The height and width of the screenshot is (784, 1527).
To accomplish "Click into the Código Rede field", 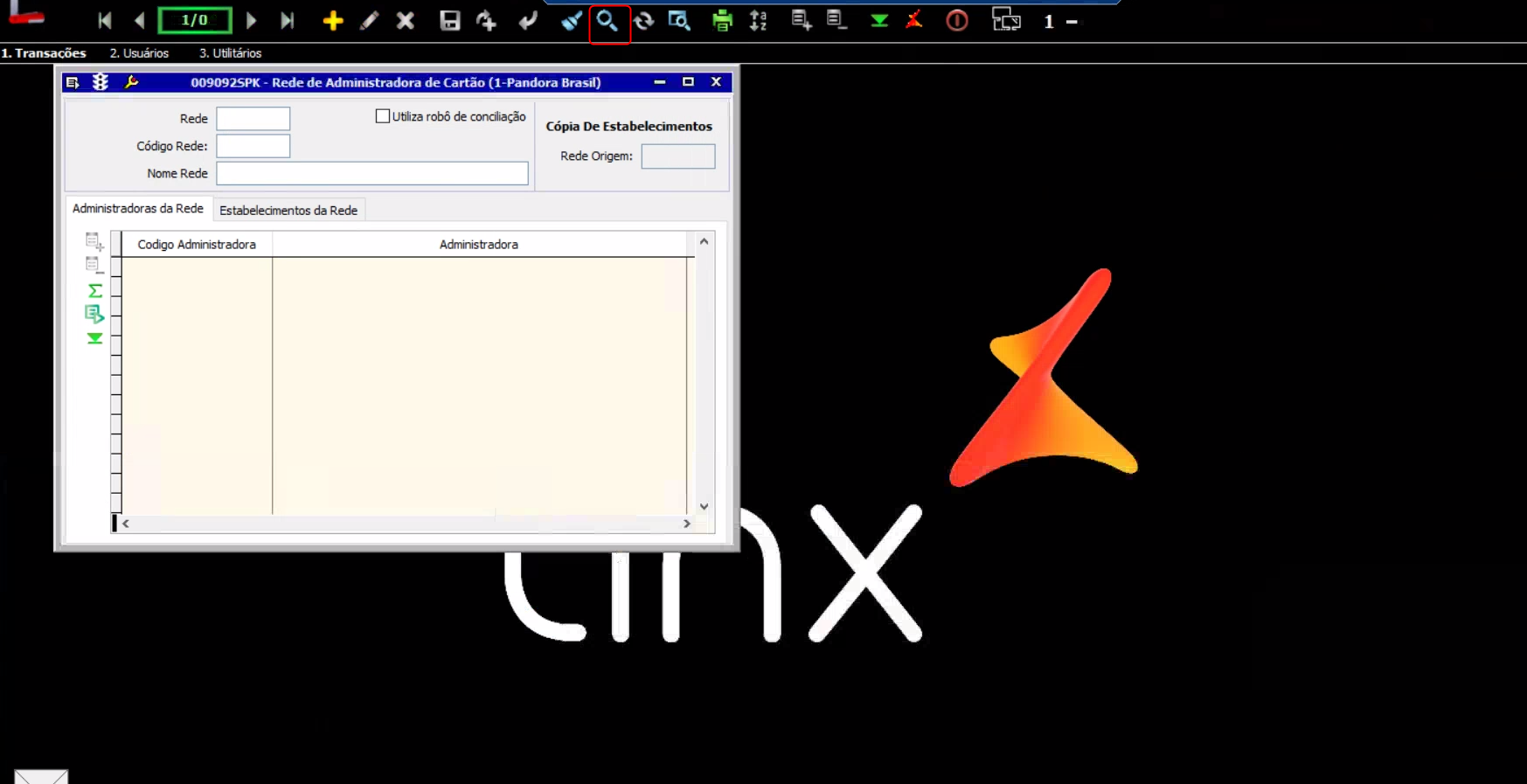I will tap(253, 146).
